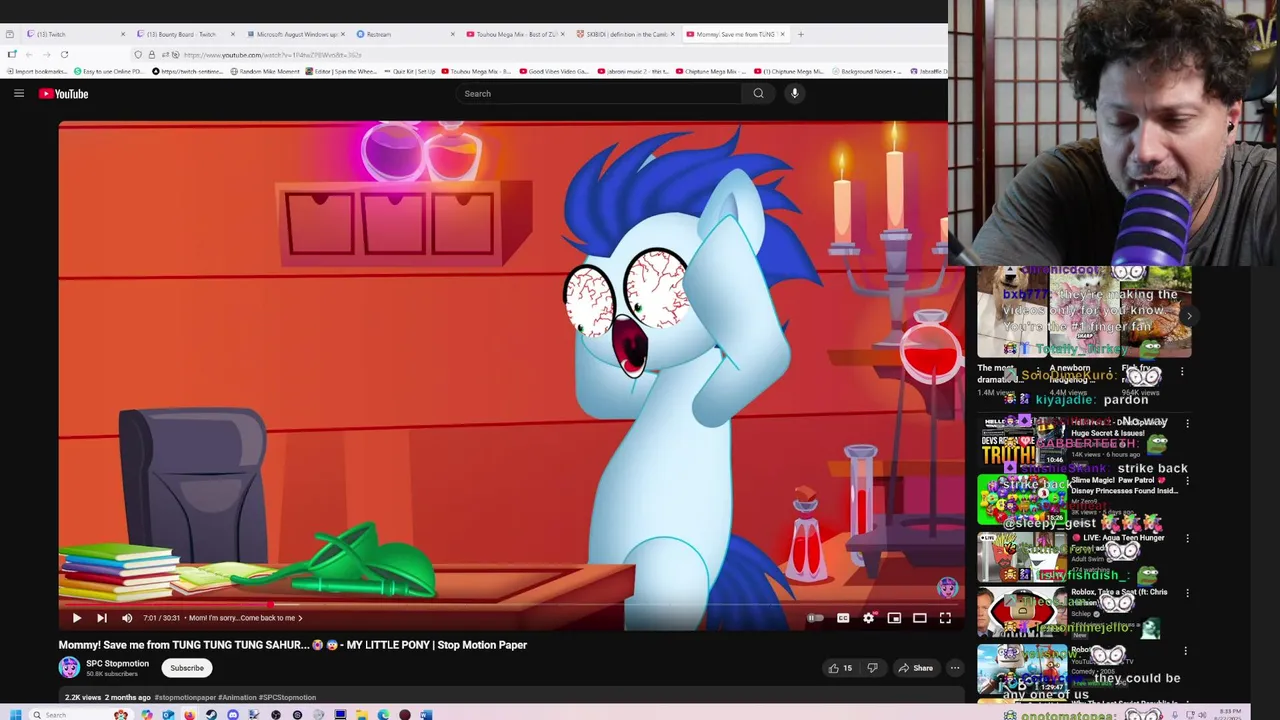Open more actions three-dot menu
The height and width of the screenshot is (720, 1280).
955,668
